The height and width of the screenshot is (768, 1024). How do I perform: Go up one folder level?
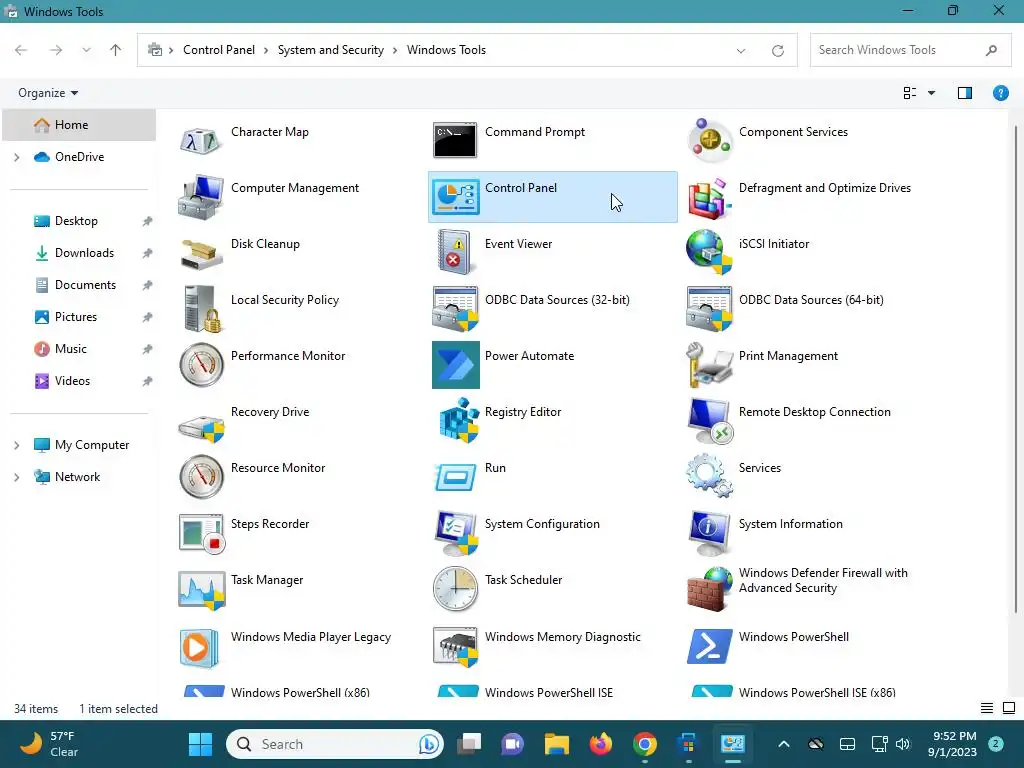116,50
